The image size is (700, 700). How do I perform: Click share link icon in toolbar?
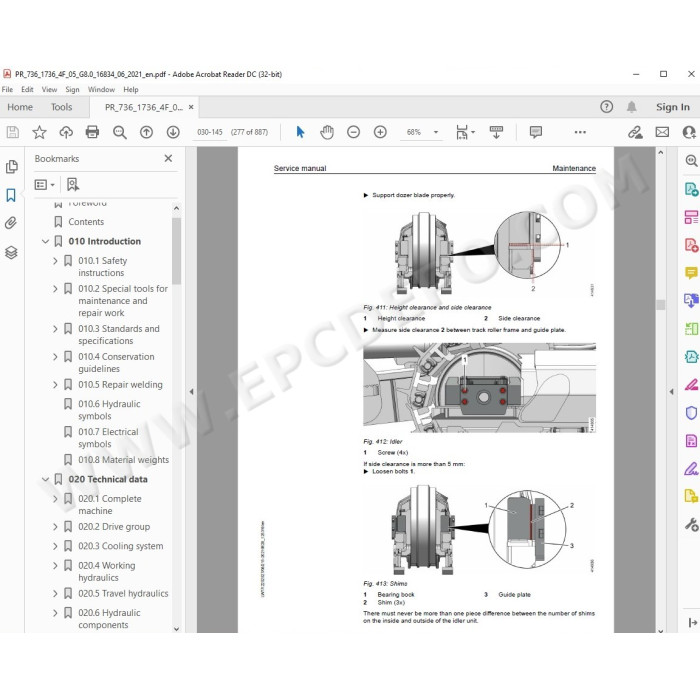[635, 132]
